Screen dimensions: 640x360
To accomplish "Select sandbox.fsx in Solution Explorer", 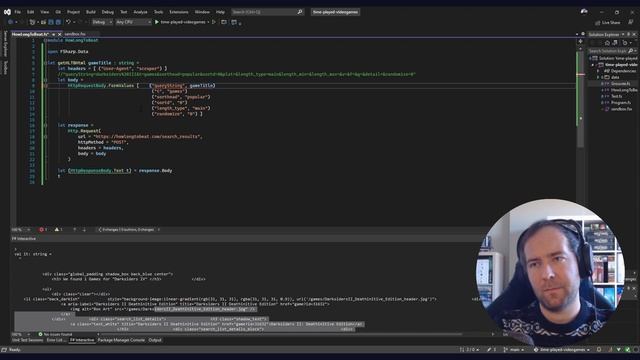I will pos(621,109).
